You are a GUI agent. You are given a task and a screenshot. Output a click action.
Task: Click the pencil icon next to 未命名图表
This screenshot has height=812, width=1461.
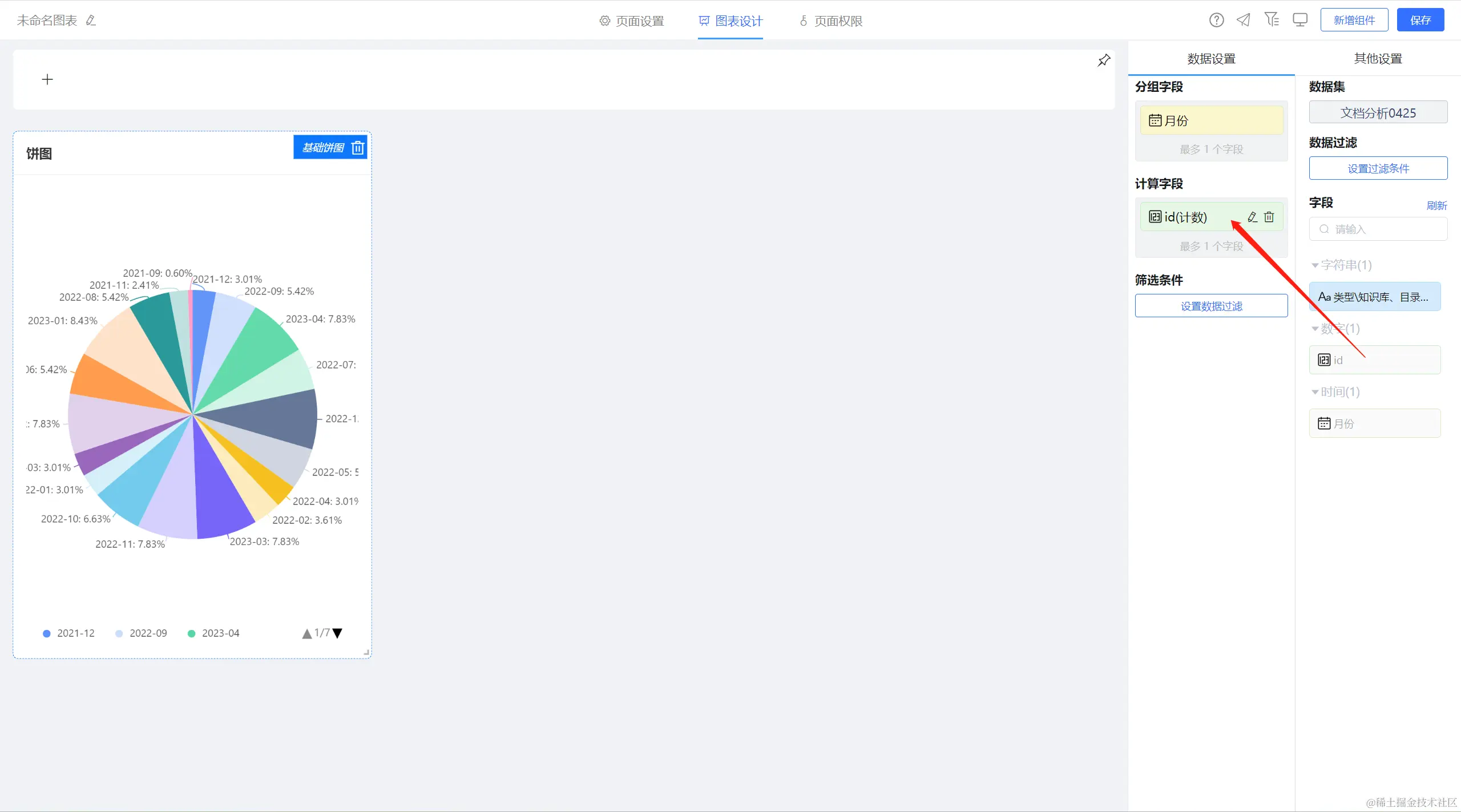click(91, 21)
